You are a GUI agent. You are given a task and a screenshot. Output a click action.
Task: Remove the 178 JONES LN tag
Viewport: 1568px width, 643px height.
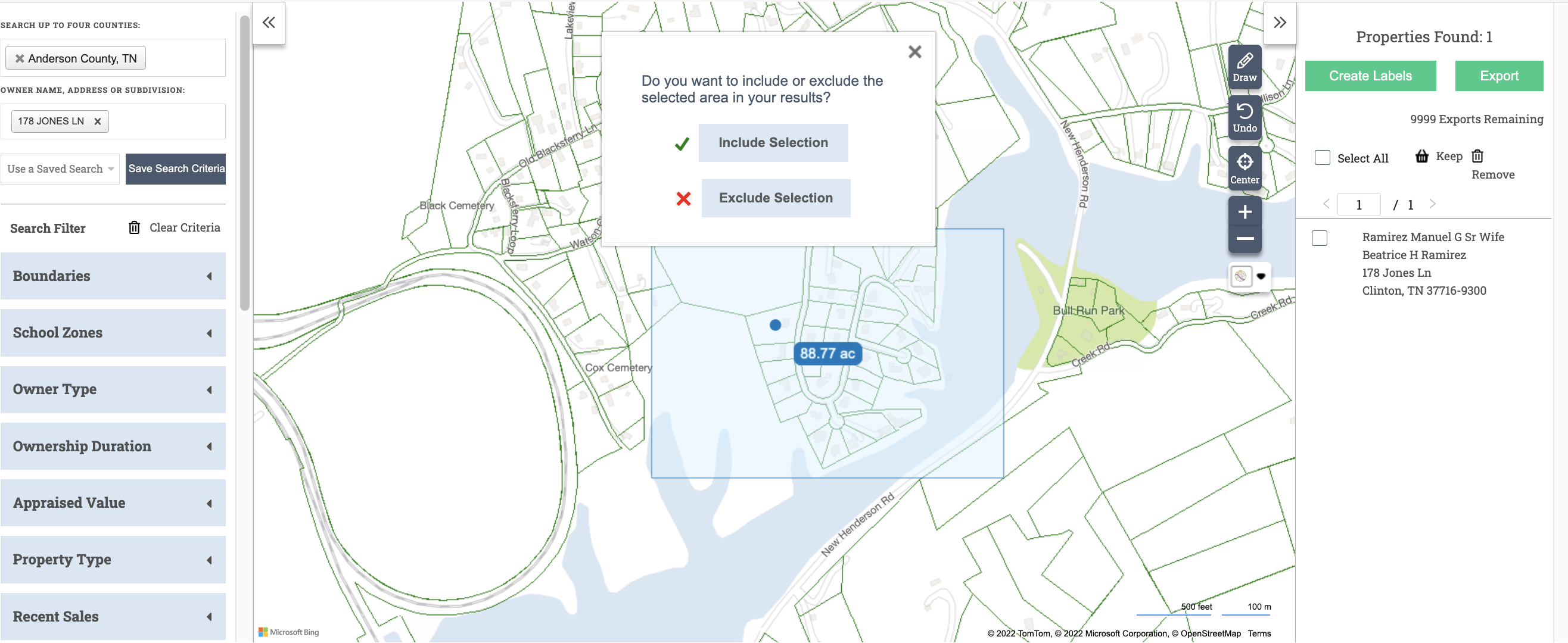[x=97, y=121]
